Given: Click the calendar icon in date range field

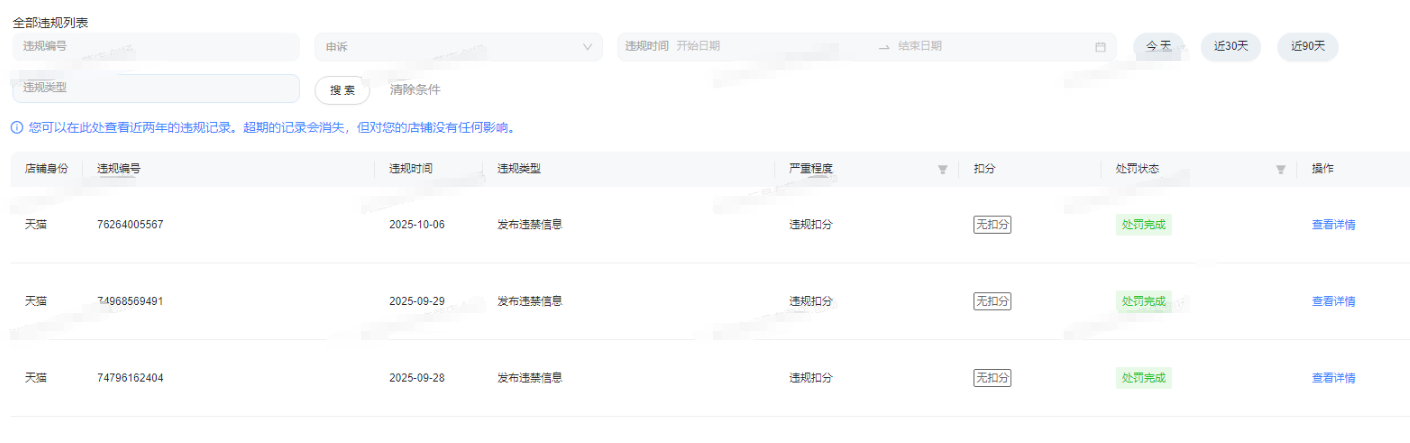Looking at the screenshot, I should (1100, 47).
